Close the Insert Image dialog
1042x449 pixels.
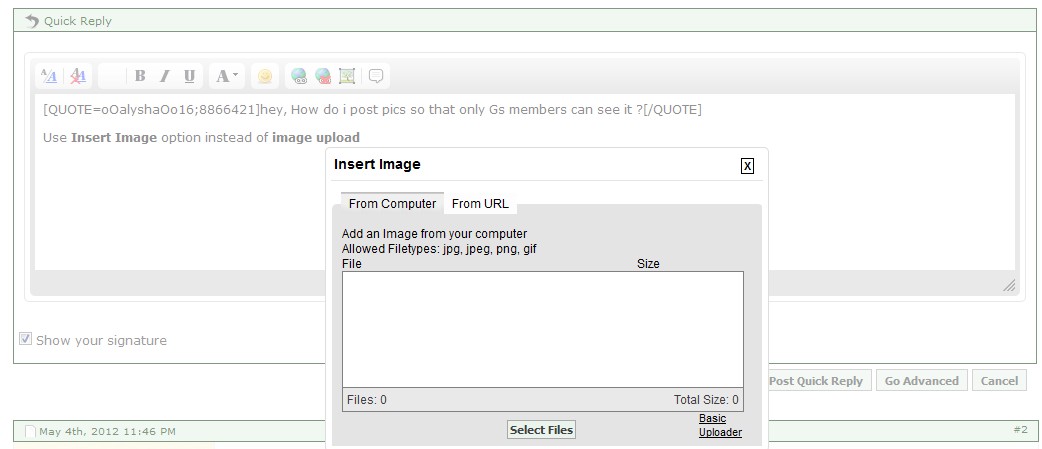747,166
